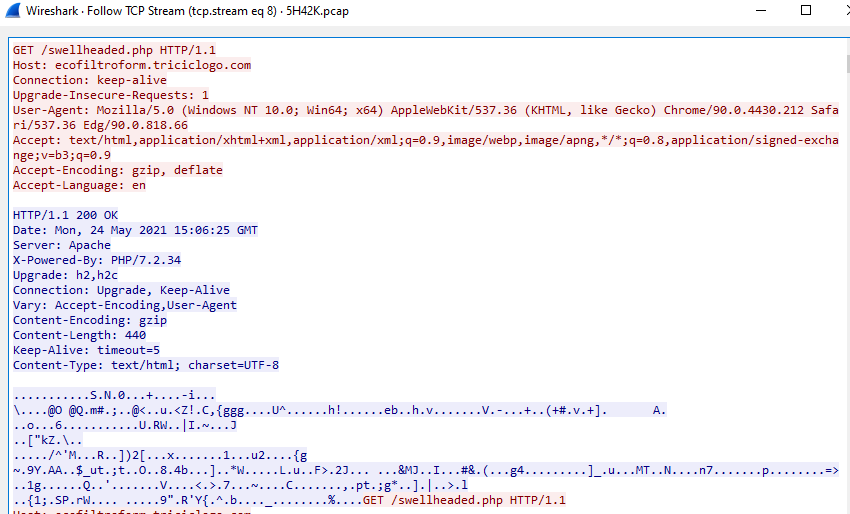Click the 'Upgrade: h2,h2c' header line
850x514 pixels.
pyautogui.click(x=66, y=275)
